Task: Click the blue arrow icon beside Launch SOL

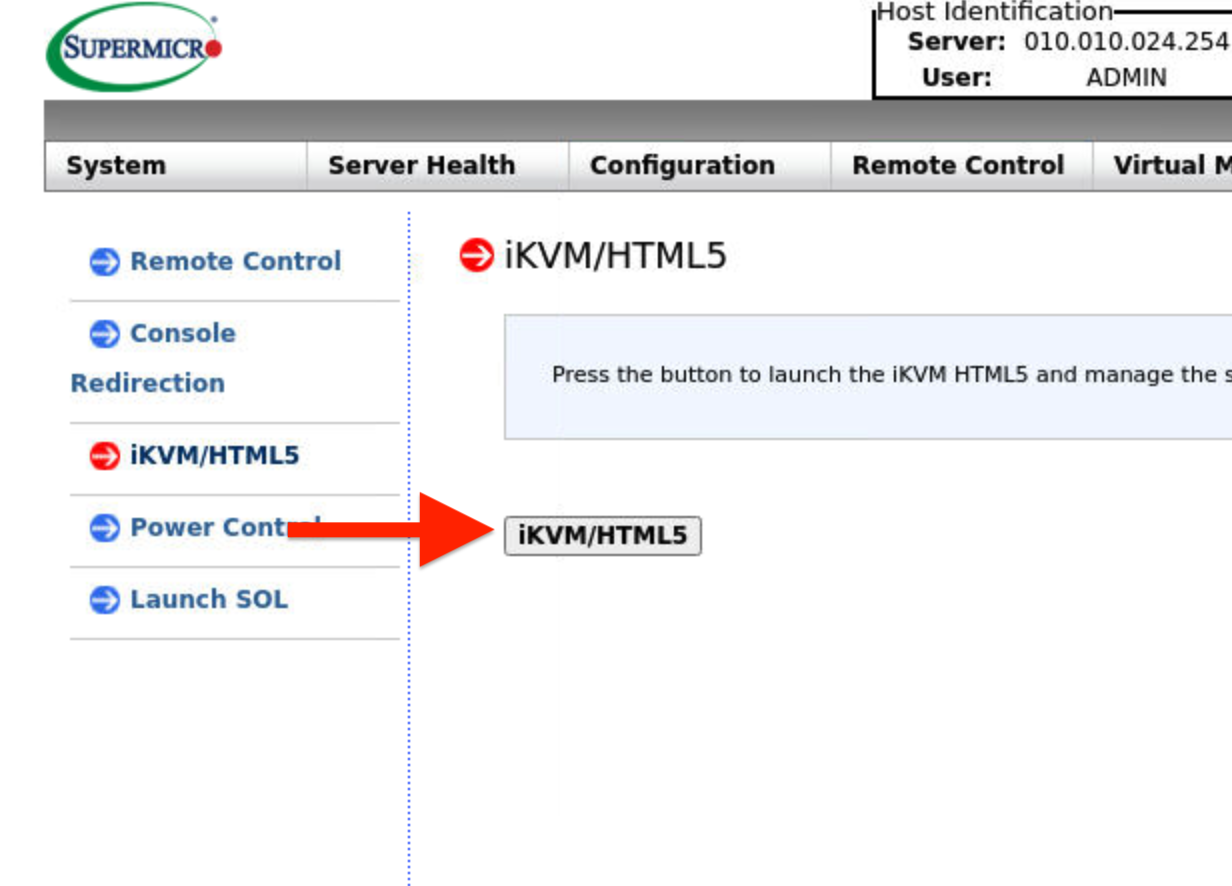Action: pyautogui.click(x=104, y=600)
